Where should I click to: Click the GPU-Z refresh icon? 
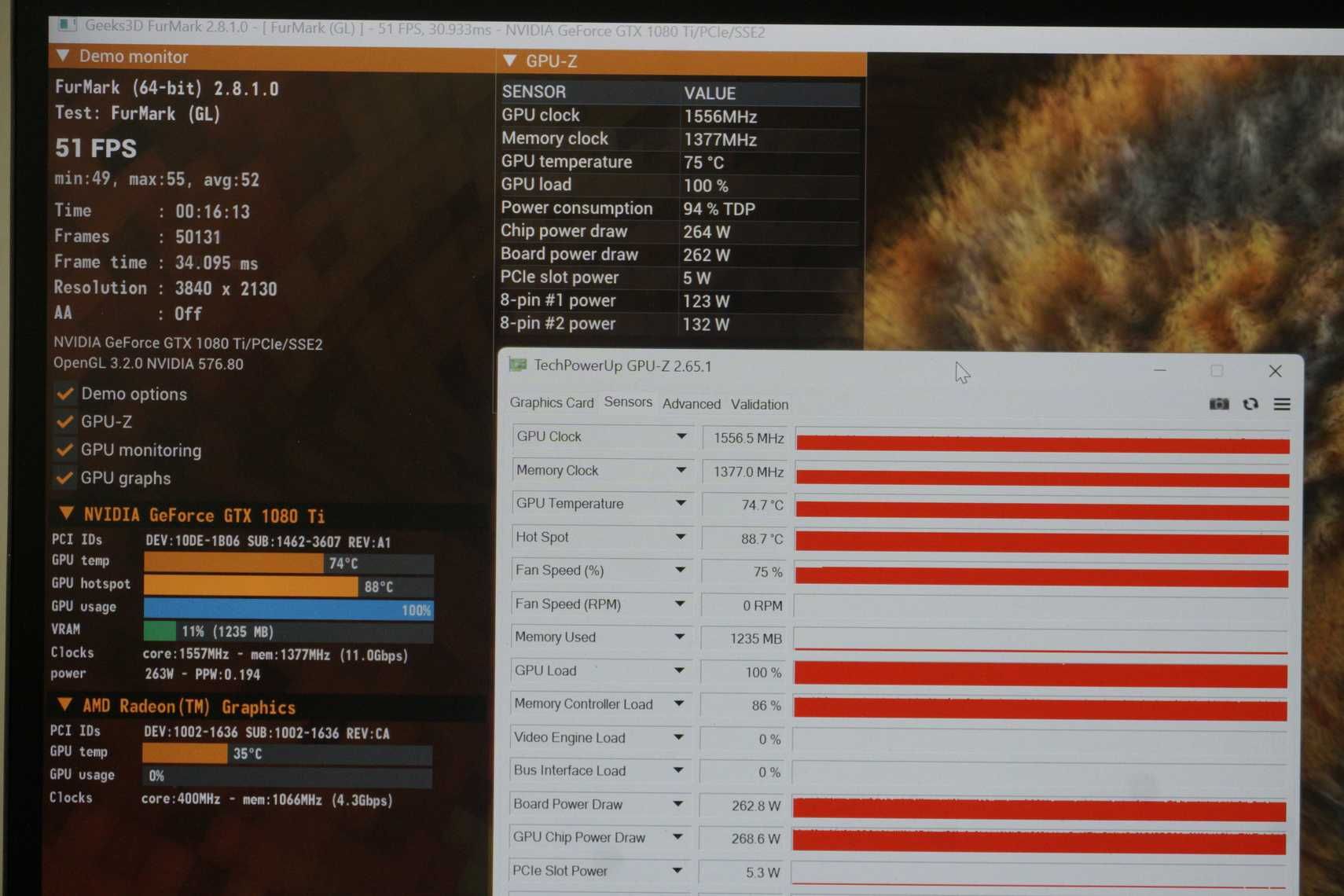coord(1250,404)
